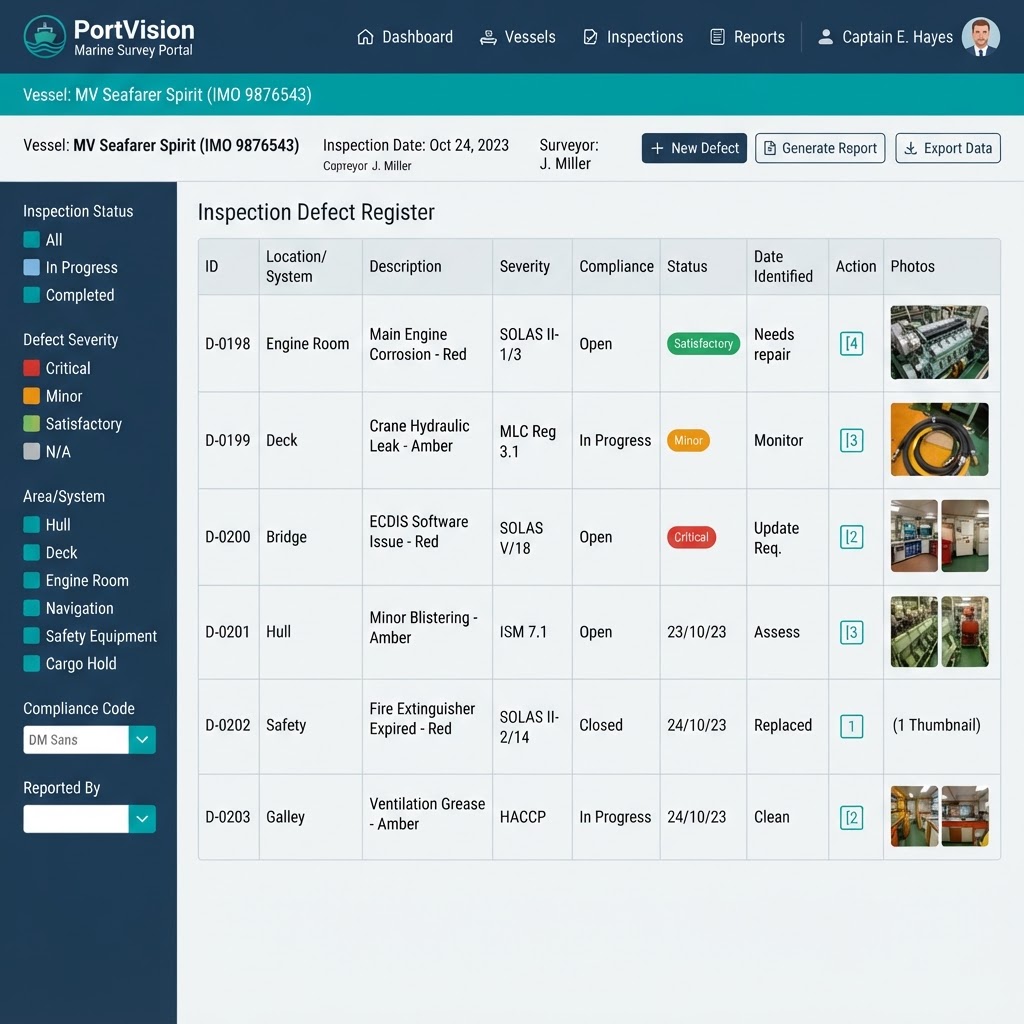
Task: Toggle Cargo Hold area filter
Action: [x=31, y=664]
